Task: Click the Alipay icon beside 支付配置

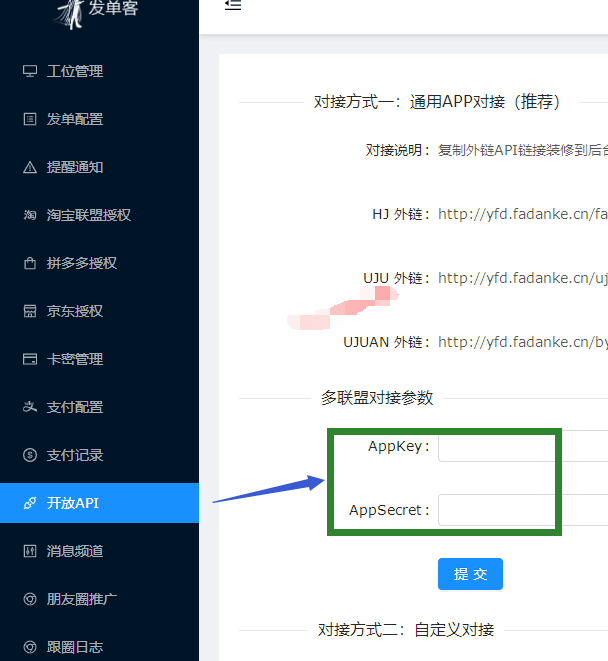Action: point(30,407)
